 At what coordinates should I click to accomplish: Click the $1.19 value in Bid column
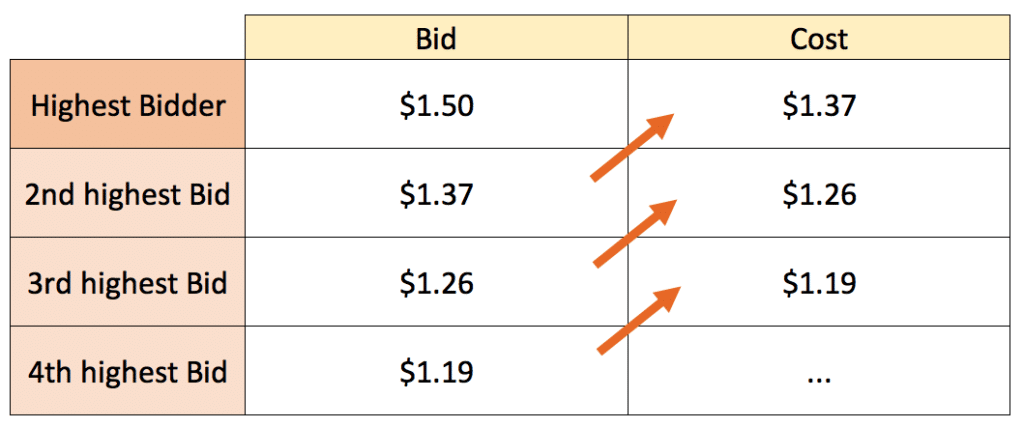point(436,372)
